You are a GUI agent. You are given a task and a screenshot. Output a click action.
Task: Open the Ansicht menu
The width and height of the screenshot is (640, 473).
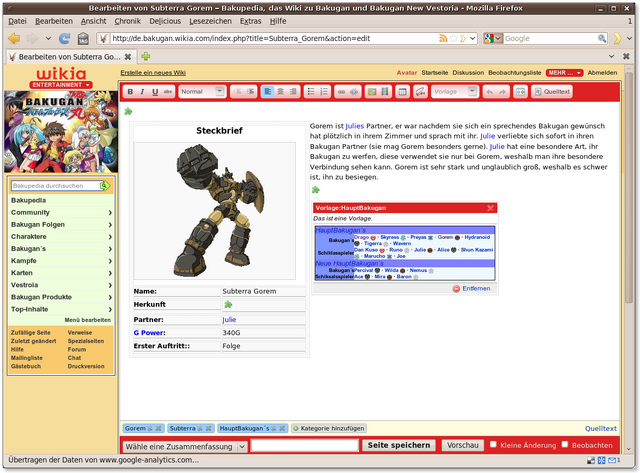(x=93, y=21)
